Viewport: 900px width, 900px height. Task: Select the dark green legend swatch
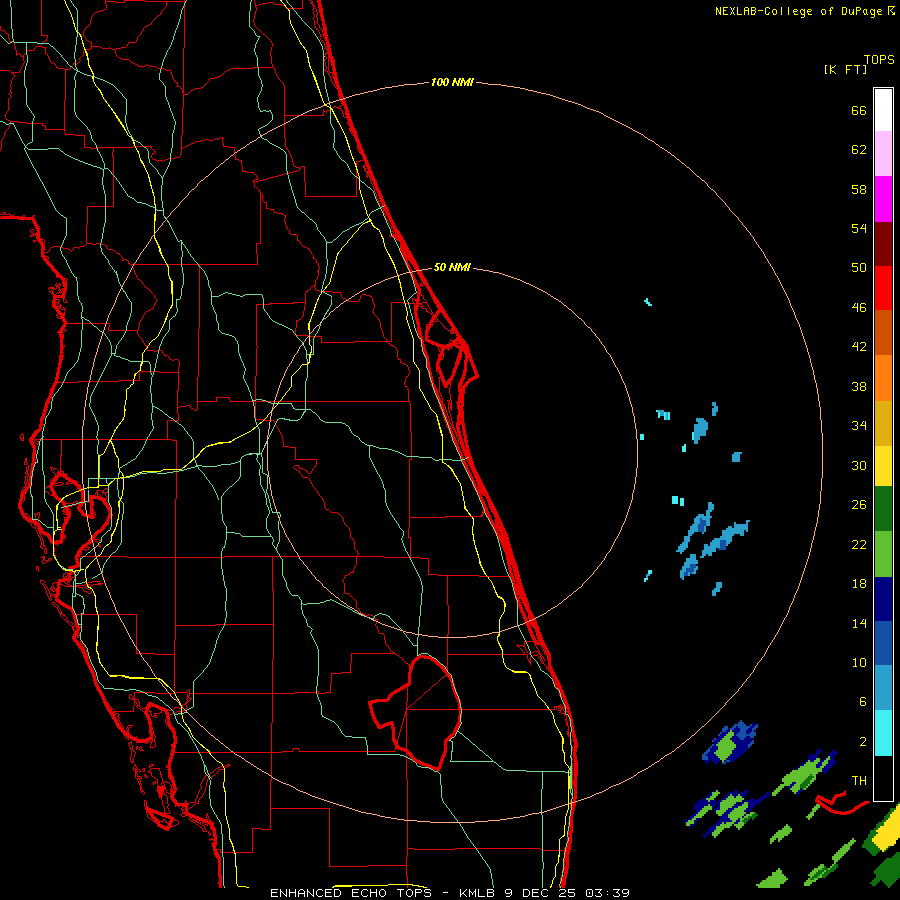pos(883,509)
